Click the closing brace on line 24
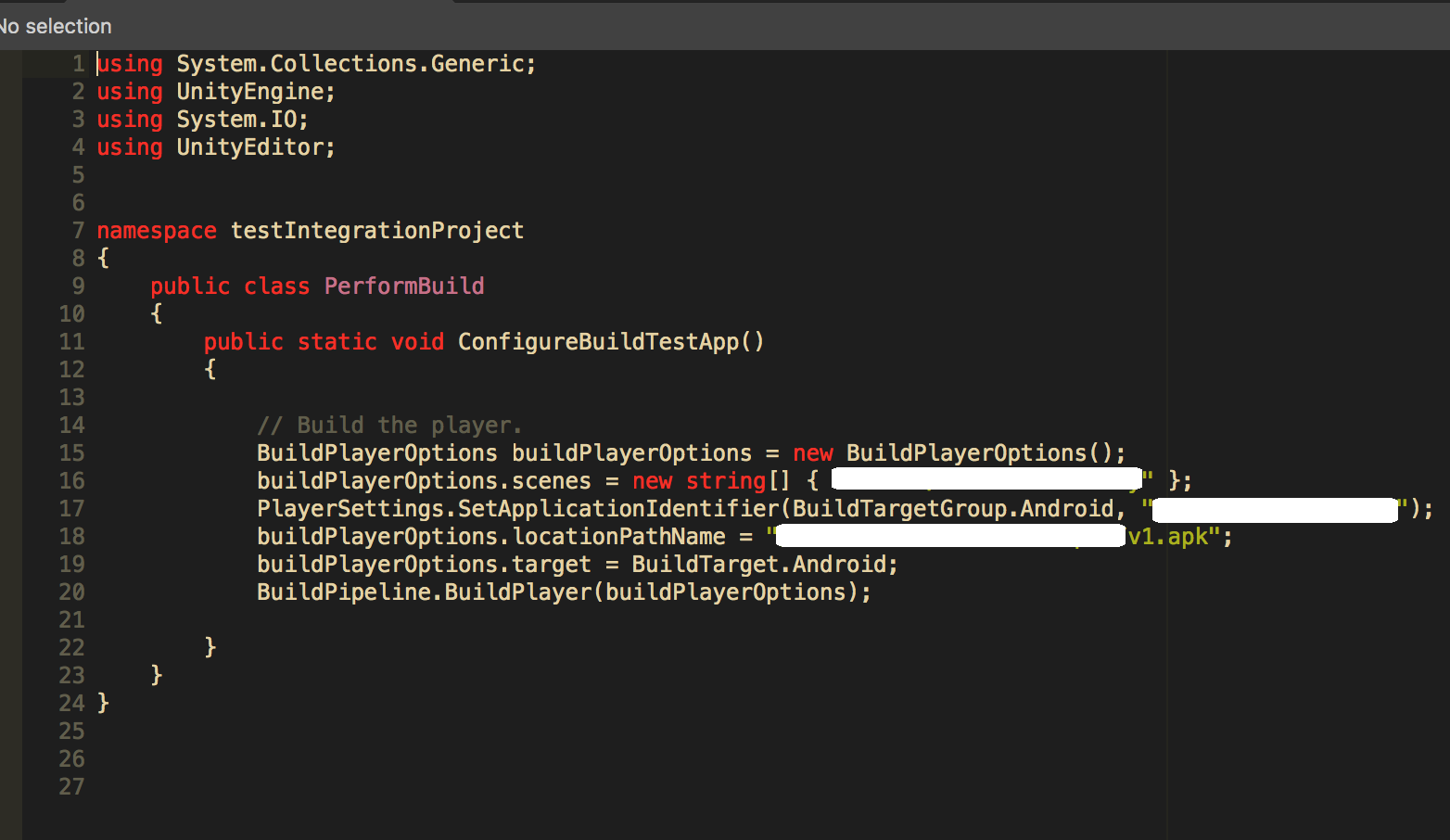The height and width of the screenshot is (840, 1450). pyautogui.click(x=103, y=704)
